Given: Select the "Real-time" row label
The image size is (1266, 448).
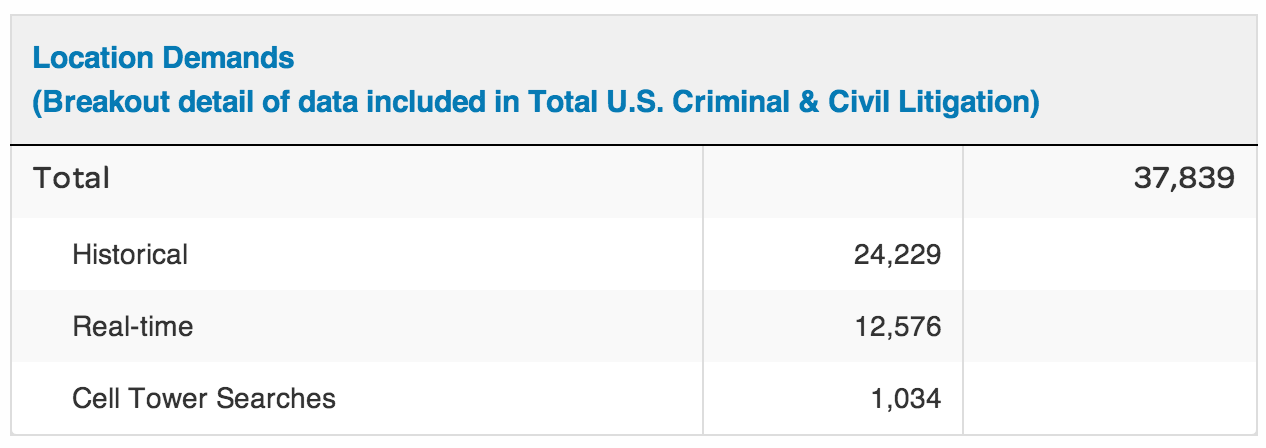Looking at the screenshot, I should pyautogui.click(x=133, y=326).
